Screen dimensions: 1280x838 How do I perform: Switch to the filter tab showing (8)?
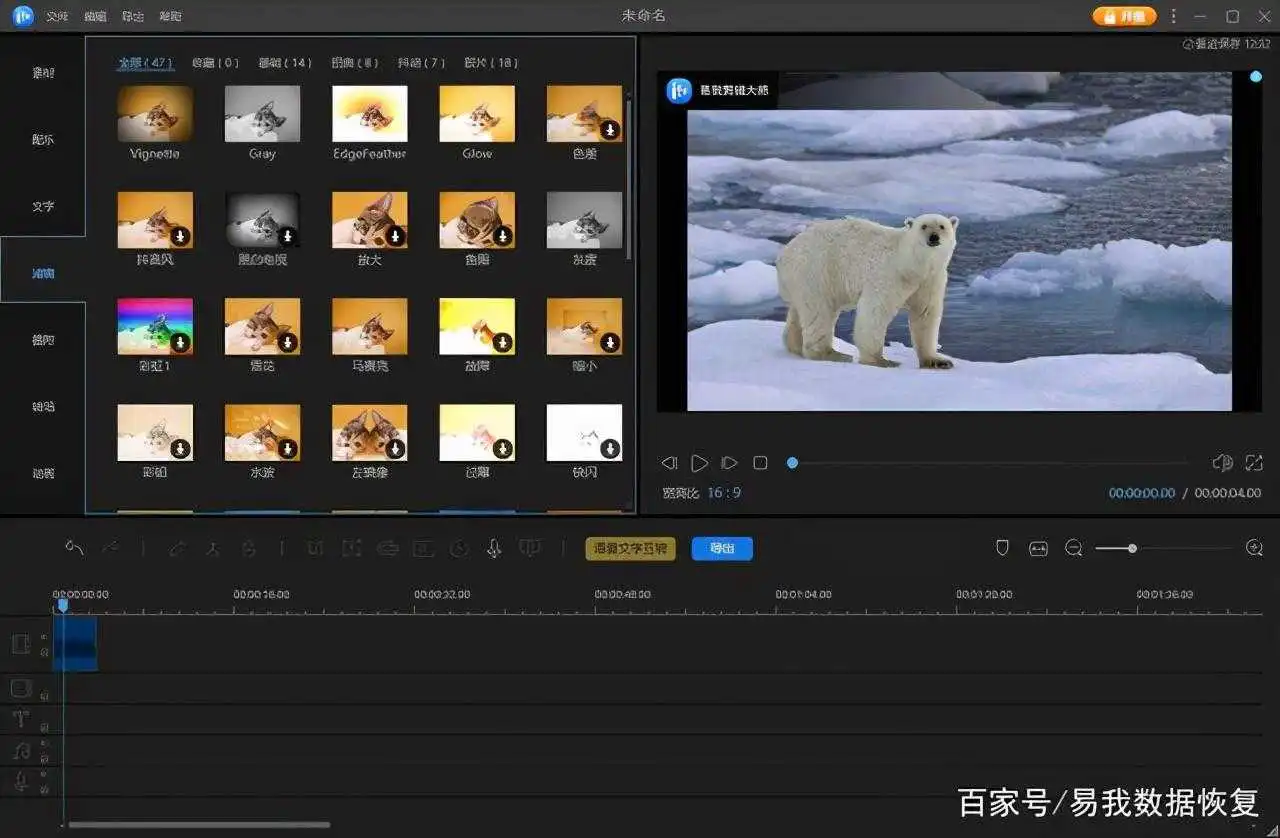point(355,63)
